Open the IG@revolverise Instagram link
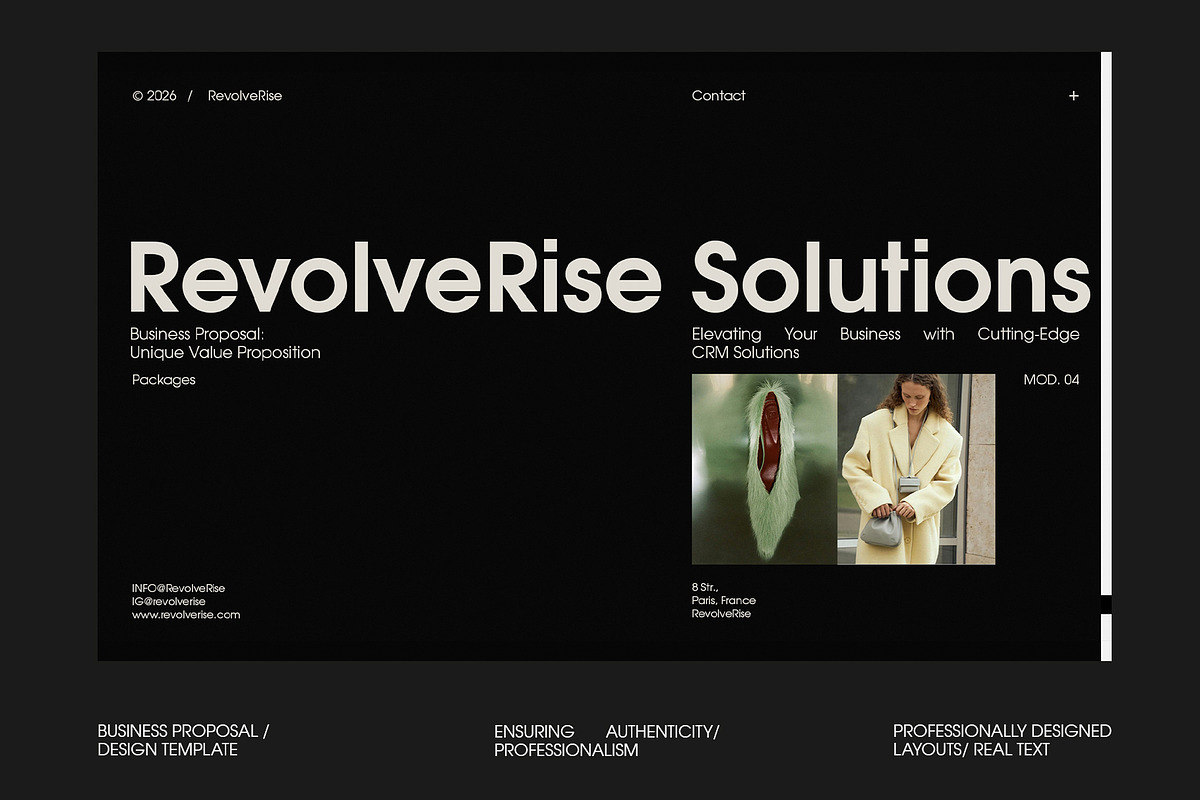This screenshot has width=1200, height=800. click(x=168, y=602)
